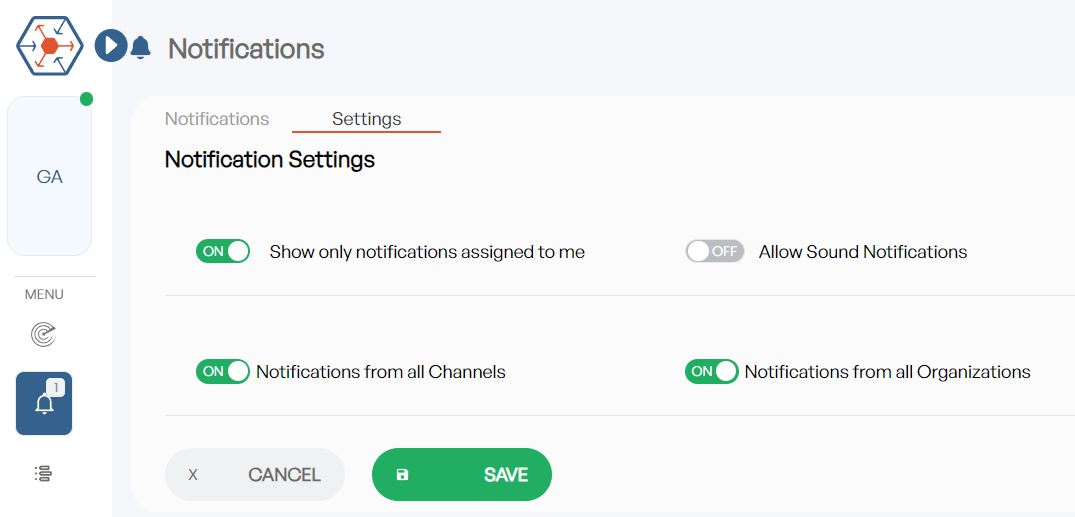The width and height of the screenshot is (1075, 517).
Task: Click the hexagon app logo
Action: pos(50,45)
